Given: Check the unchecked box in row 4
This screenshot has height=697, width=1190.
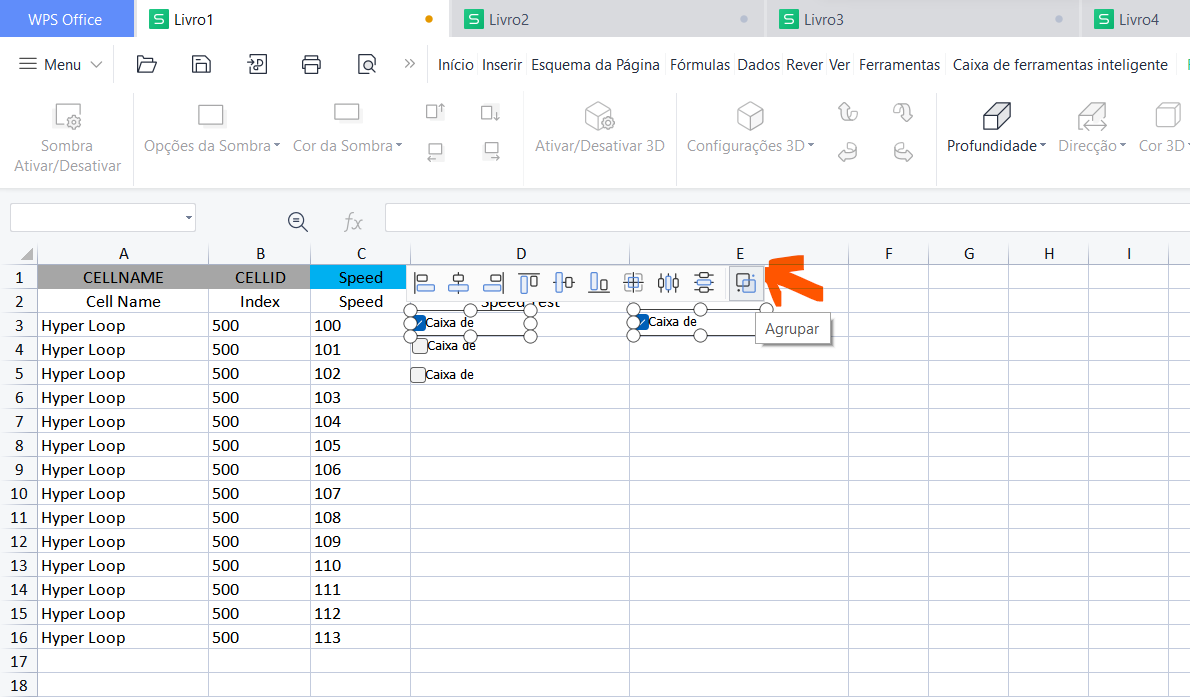Looking at the screenshot, I should [x=420, y=346].
